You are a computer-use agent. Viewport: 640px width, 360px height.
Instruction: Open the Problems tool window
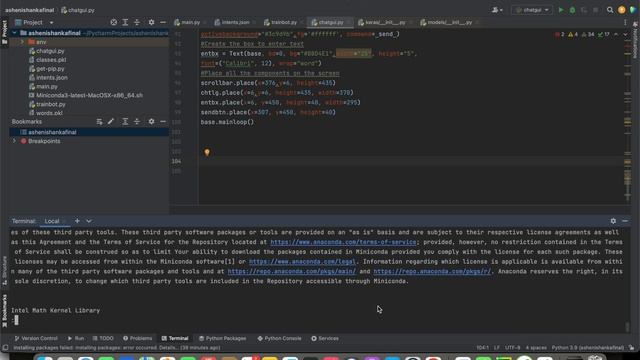coord(138,338)
